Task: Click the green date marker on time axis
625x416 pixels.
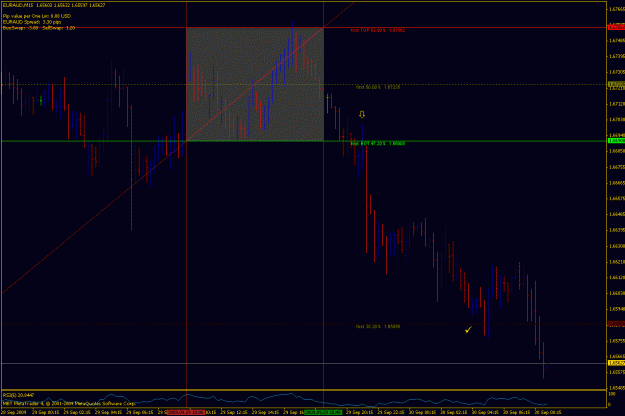Action: coord(323,412)
